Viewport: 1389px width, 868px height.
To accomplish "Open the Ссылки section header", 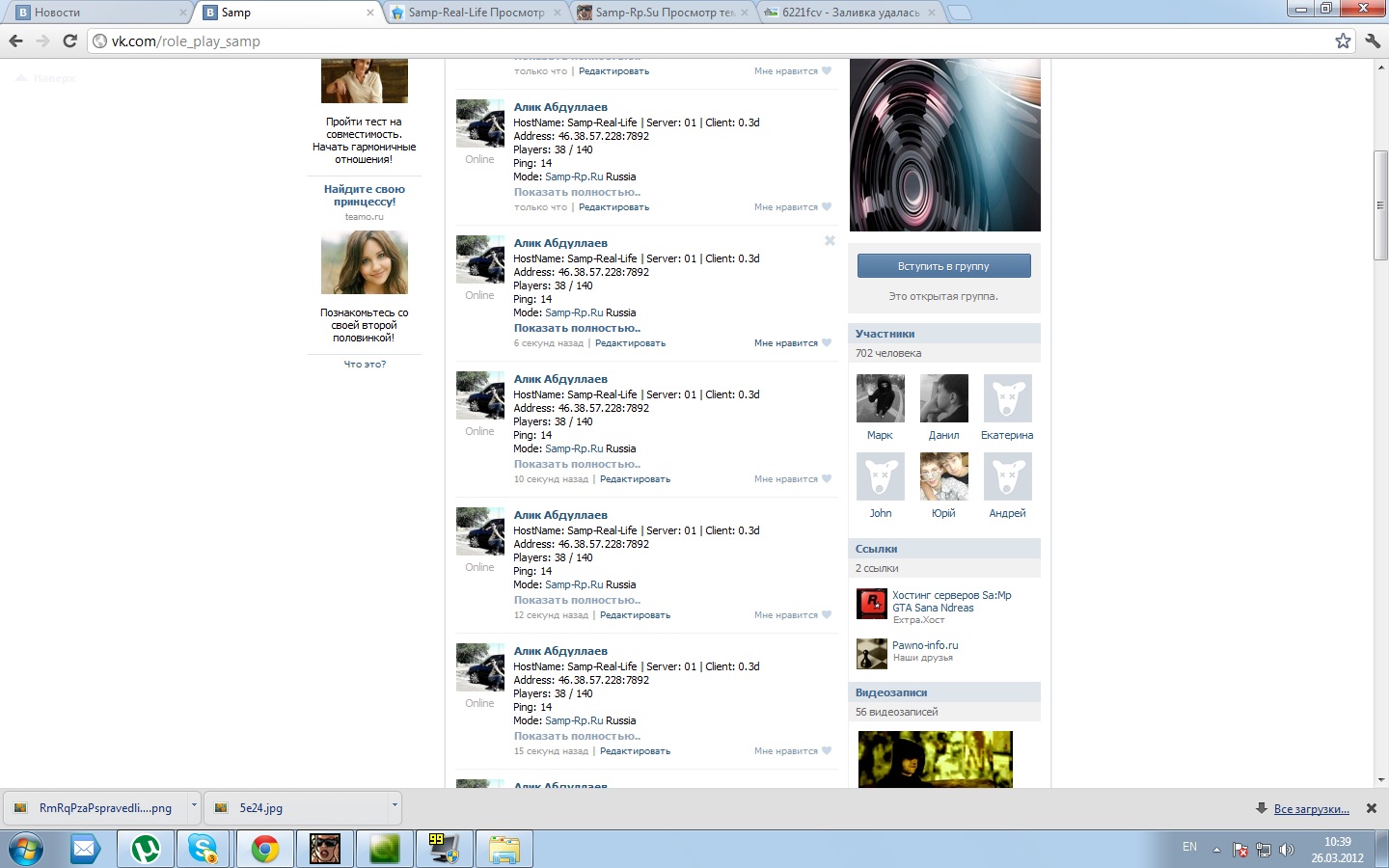I will [944, 549].
